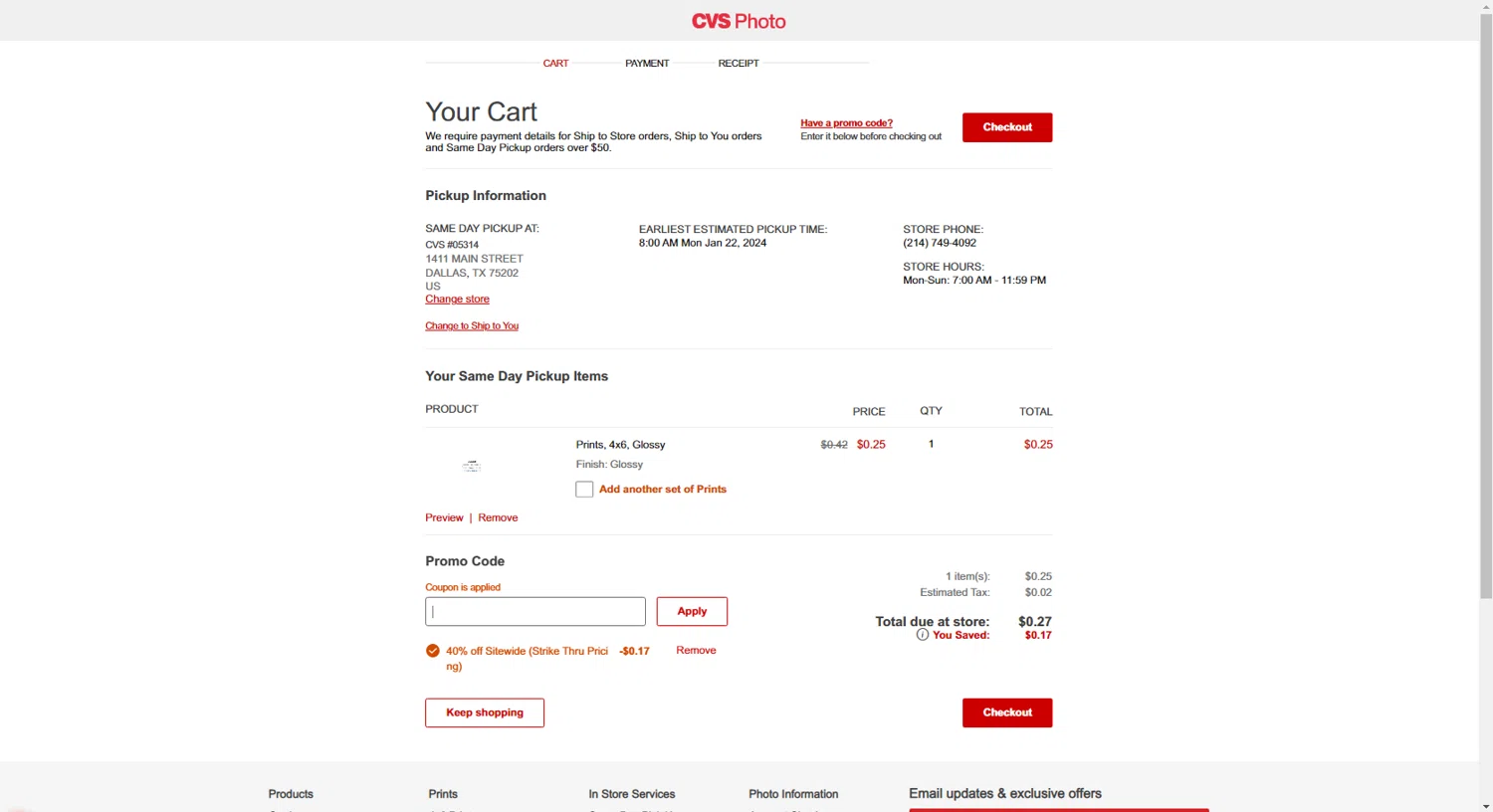Click the struck-through $0.42 price
Image resolution: width=1493 pixels, height=812 pixels.
(834, 445)
